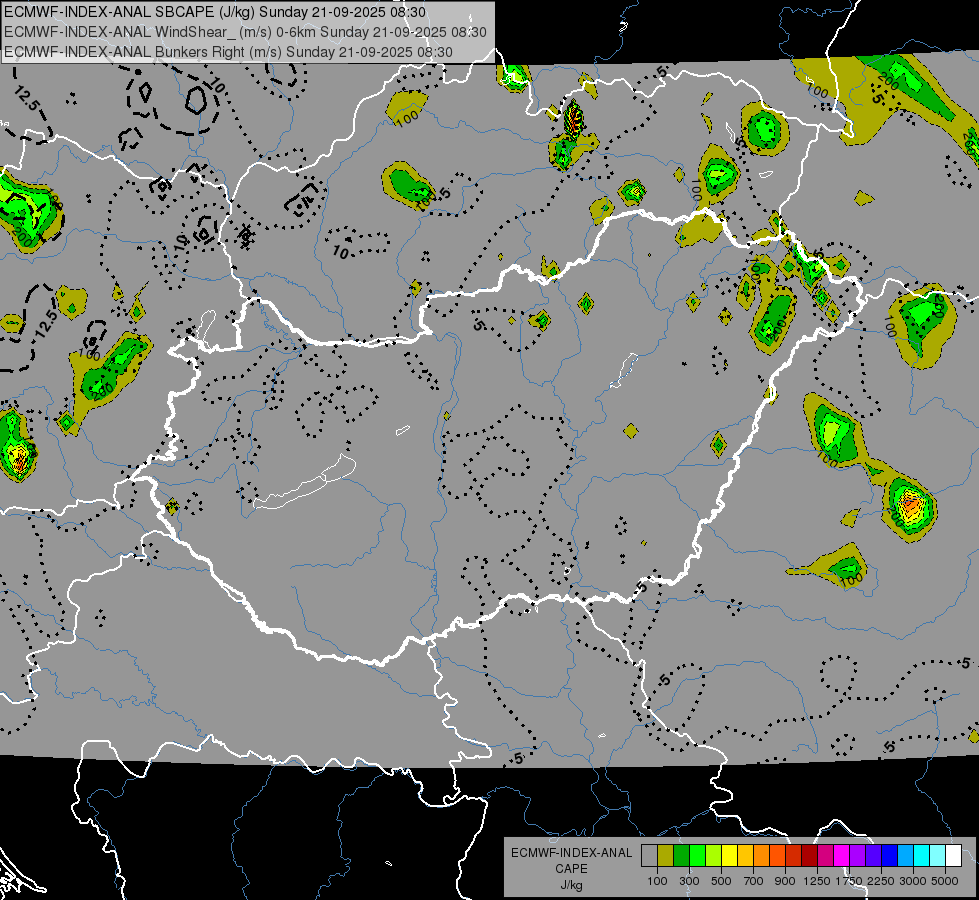Pick the olive swatch in the CAPE legend
This screenshot has width=979, height=900.
tap(665, 856)
